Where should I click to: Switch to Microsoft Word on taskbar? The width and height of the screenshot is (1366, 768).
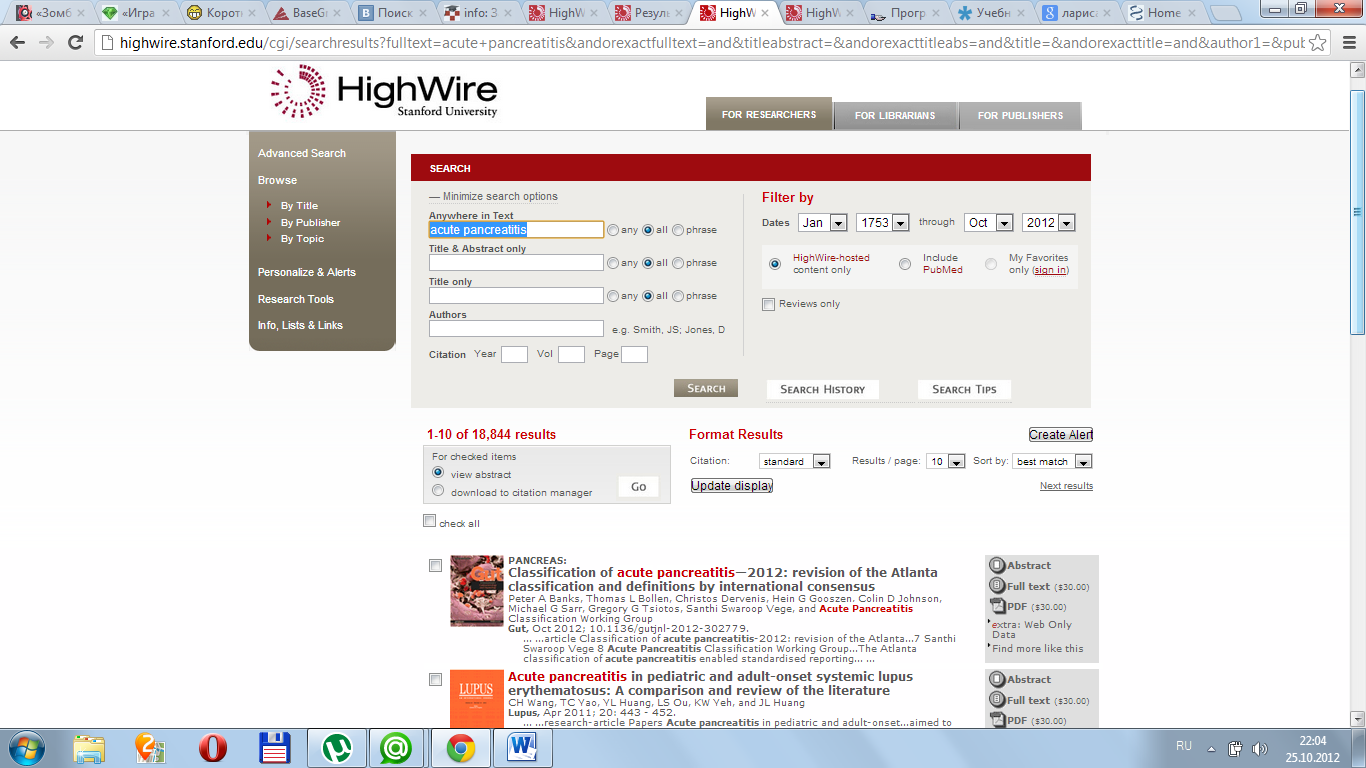pyautogui.click(x=522, y=748)
